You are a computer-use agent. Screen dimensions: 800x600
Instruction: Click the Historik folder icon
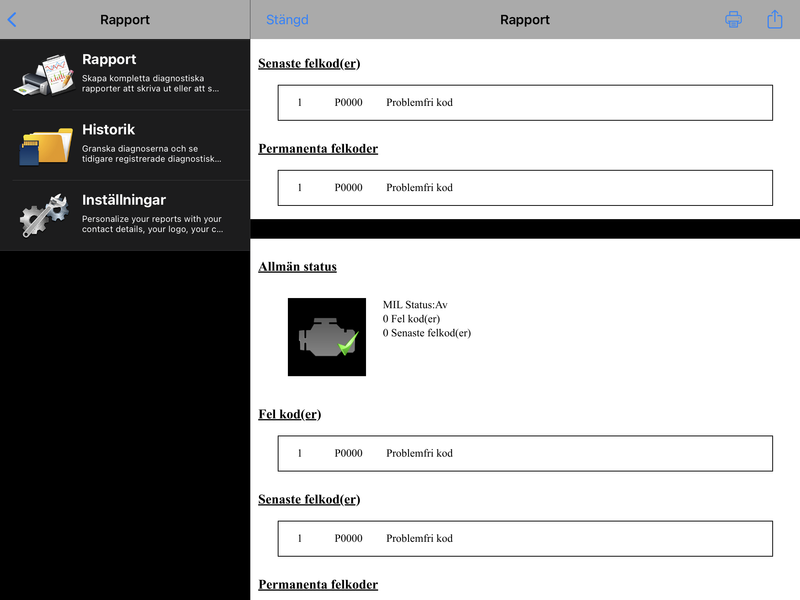coord(46,146)
